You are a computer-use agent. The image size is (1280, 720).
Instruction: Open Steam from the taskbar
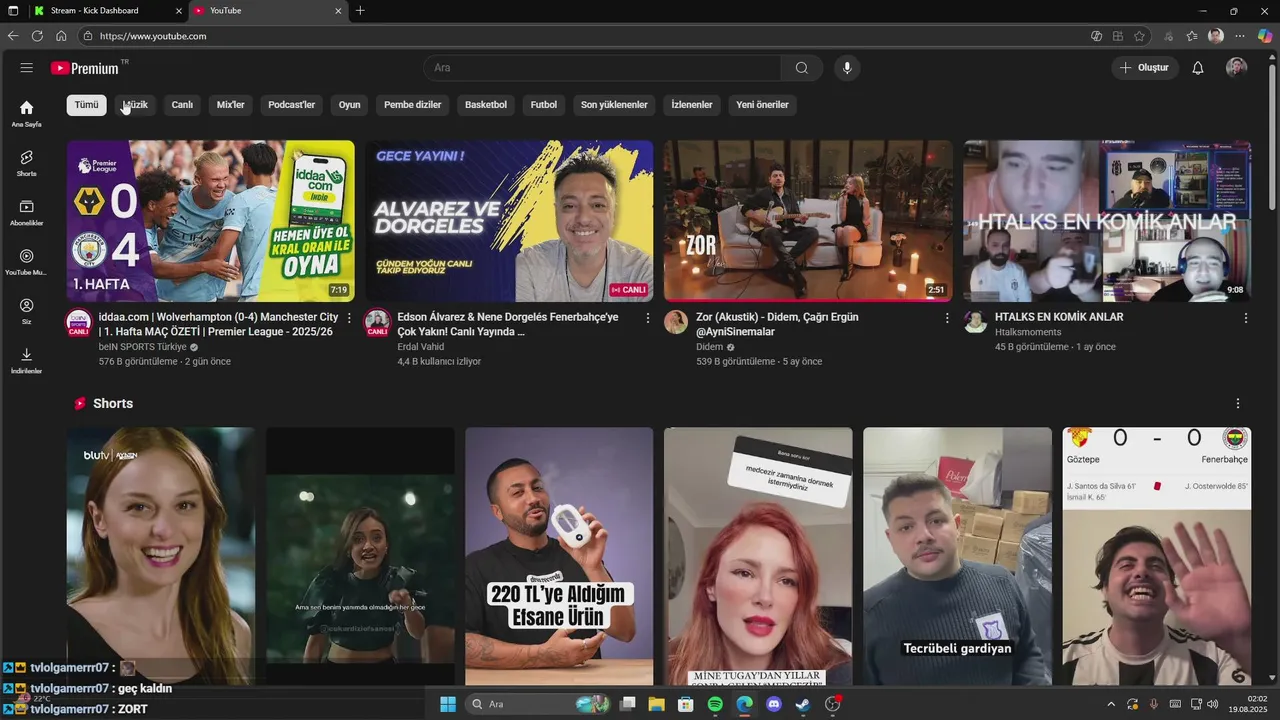coord(803,704)
